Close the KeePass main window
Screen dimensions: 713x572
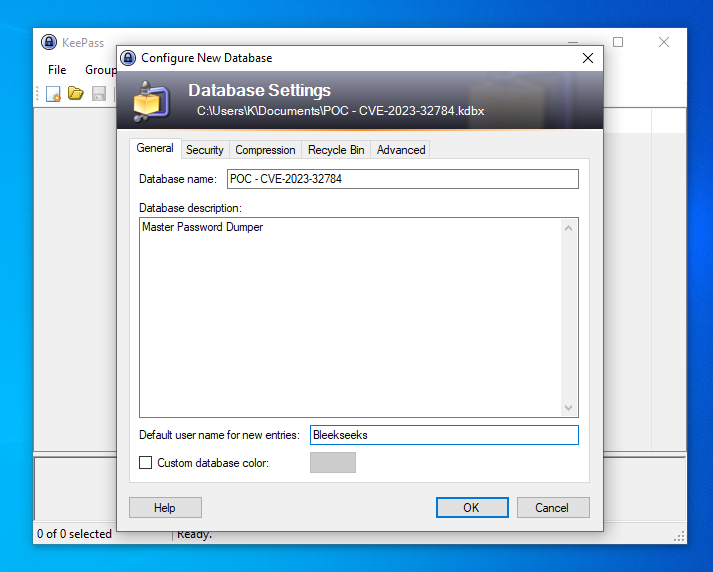pos(664,42)
